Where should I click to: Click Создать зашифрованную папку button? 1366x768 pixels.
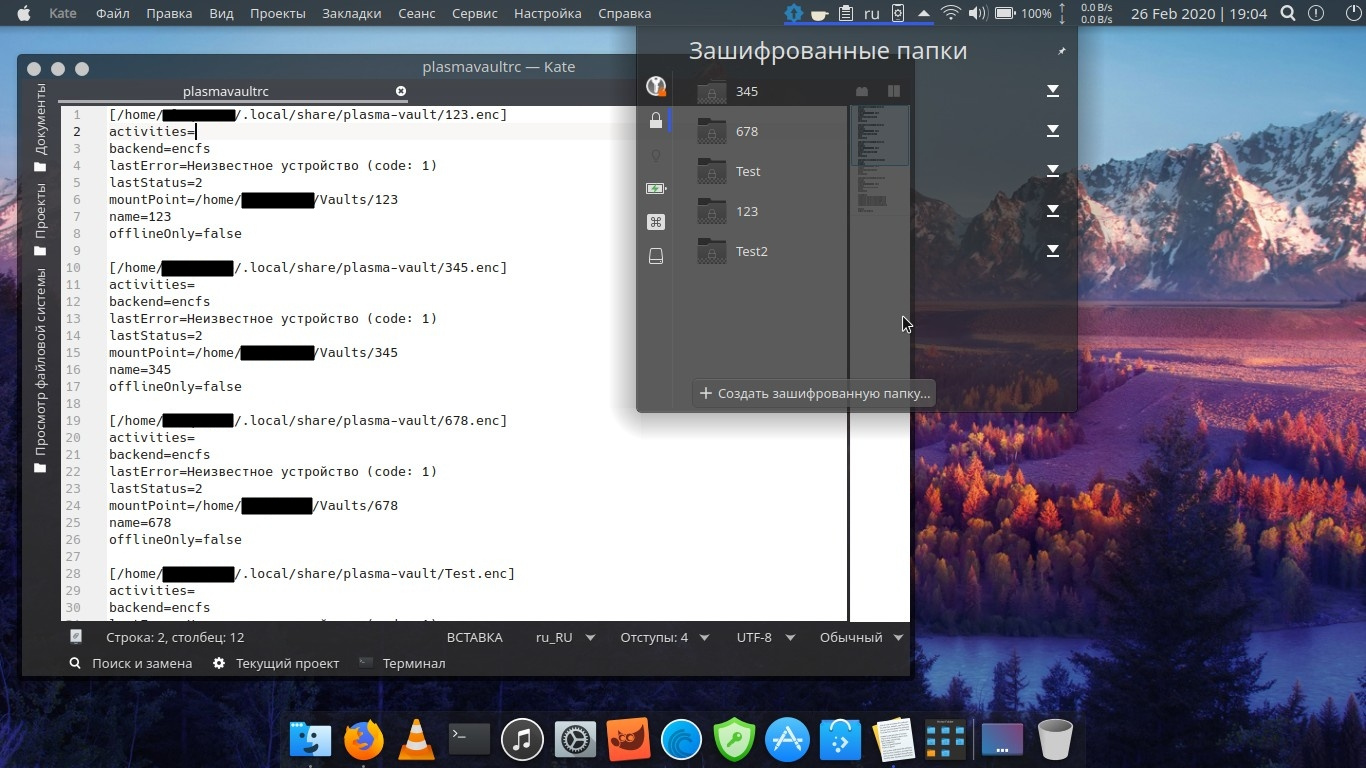click(814, 393)
